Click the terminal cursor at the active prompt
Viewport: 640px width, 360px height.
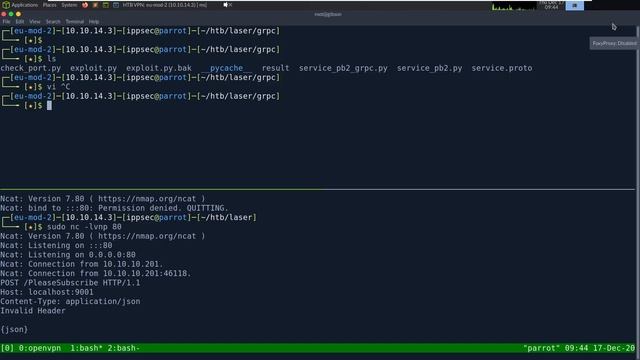(x=49, y=105)
